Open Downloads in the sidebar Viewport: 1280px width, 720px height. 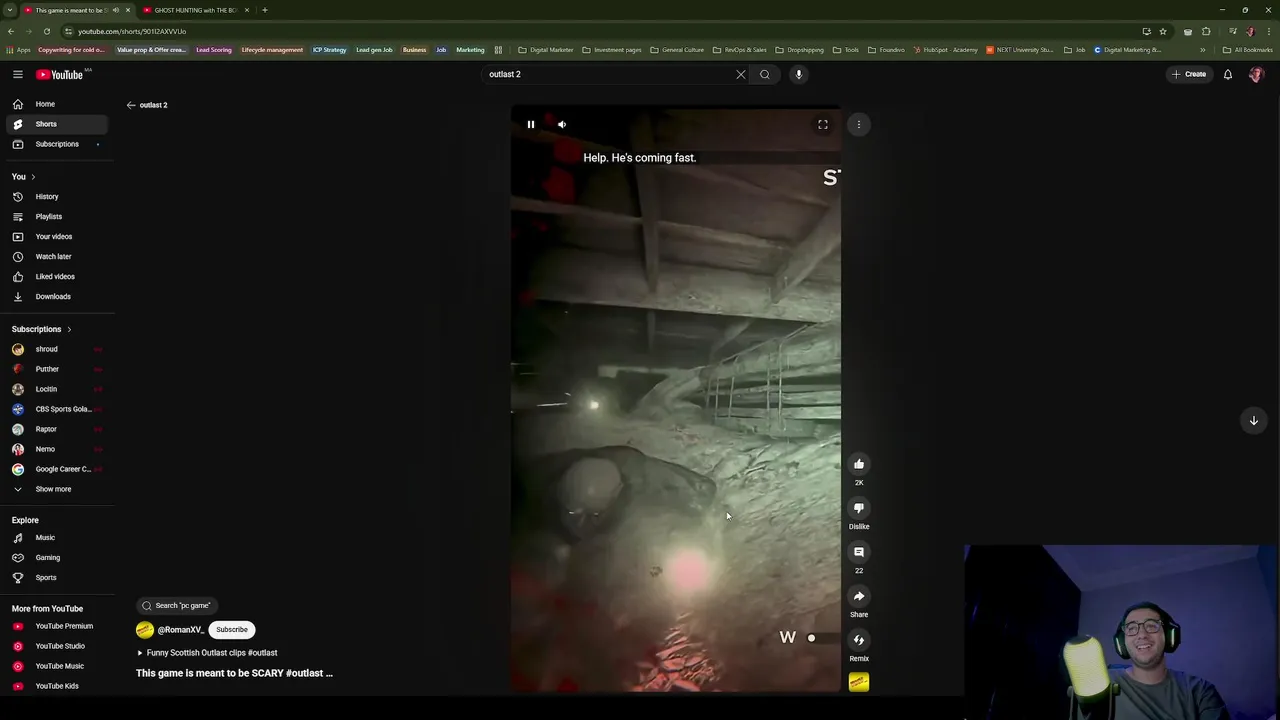(57, 297)
